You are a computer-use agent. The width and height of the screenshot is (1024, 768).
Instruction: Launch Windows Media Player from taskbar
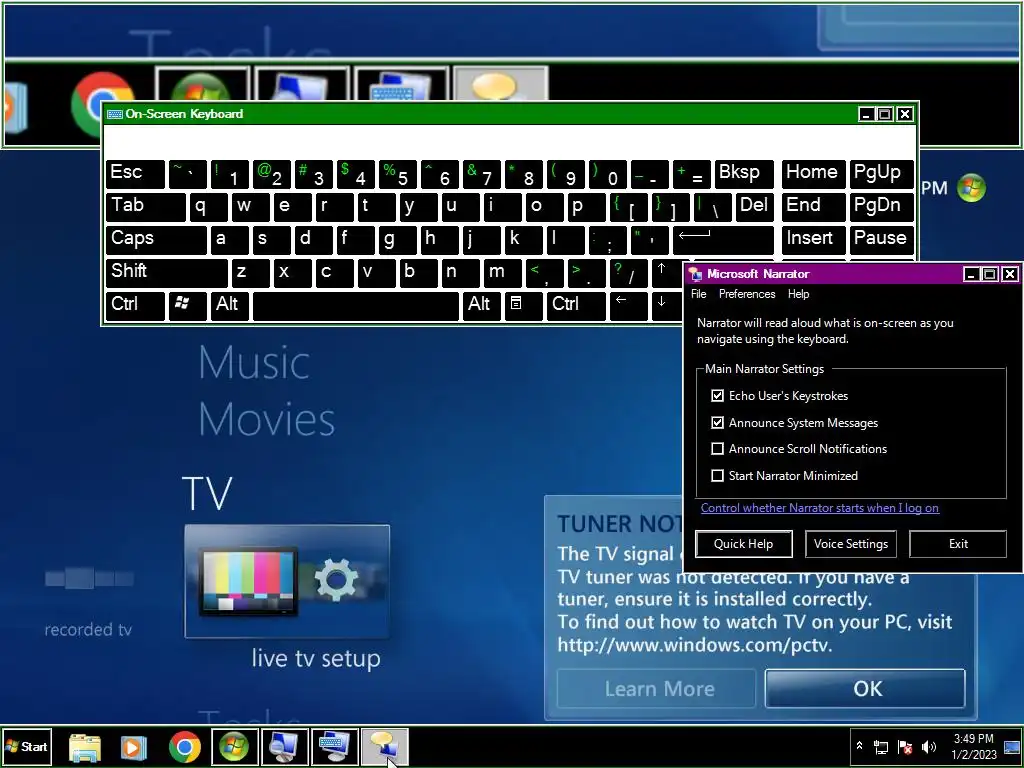[x=133, y=746]
